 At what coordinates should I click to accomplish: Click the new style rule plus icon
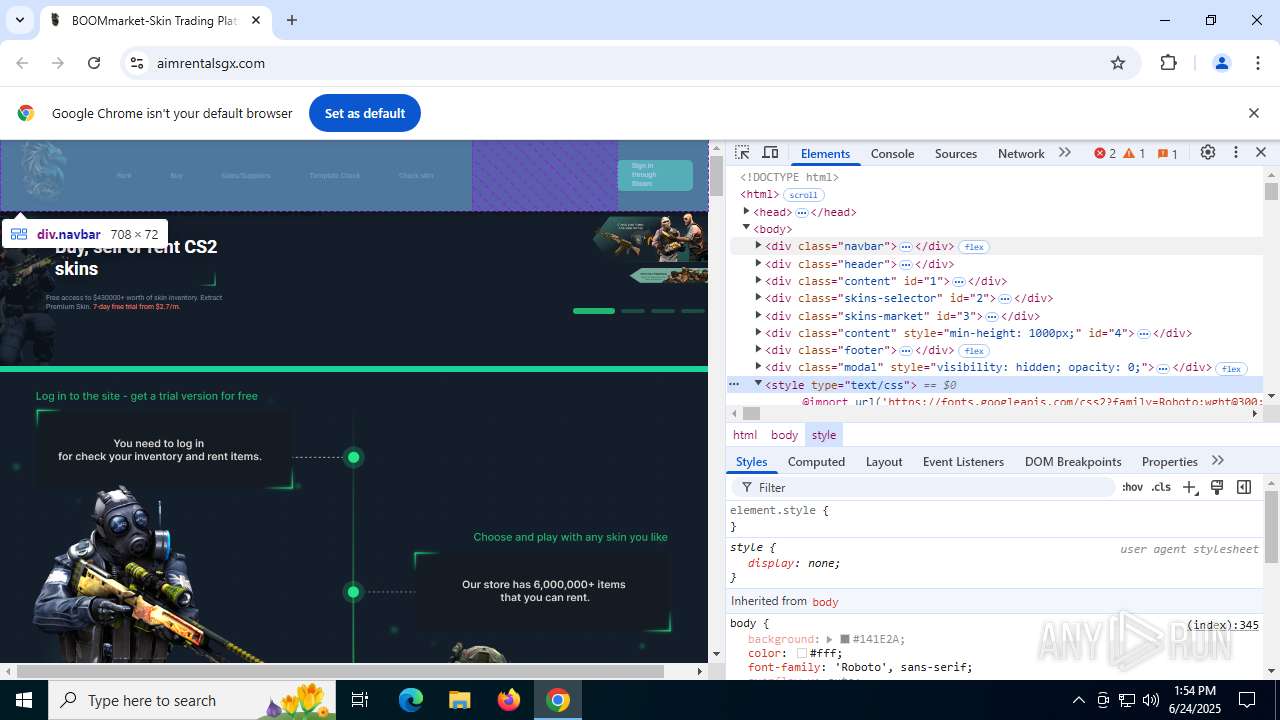(1189, 487)
